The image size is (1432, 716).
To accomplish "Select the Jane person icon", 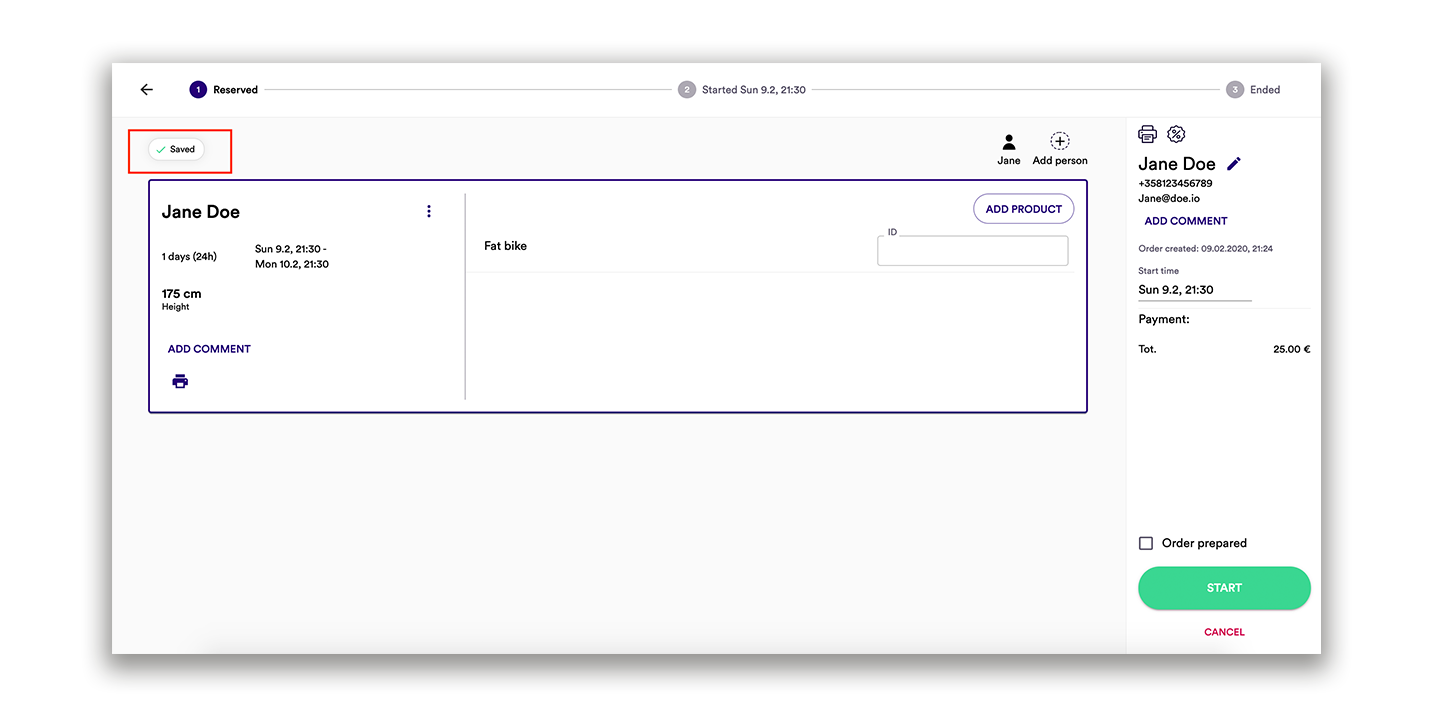I will pos(1009,149).
